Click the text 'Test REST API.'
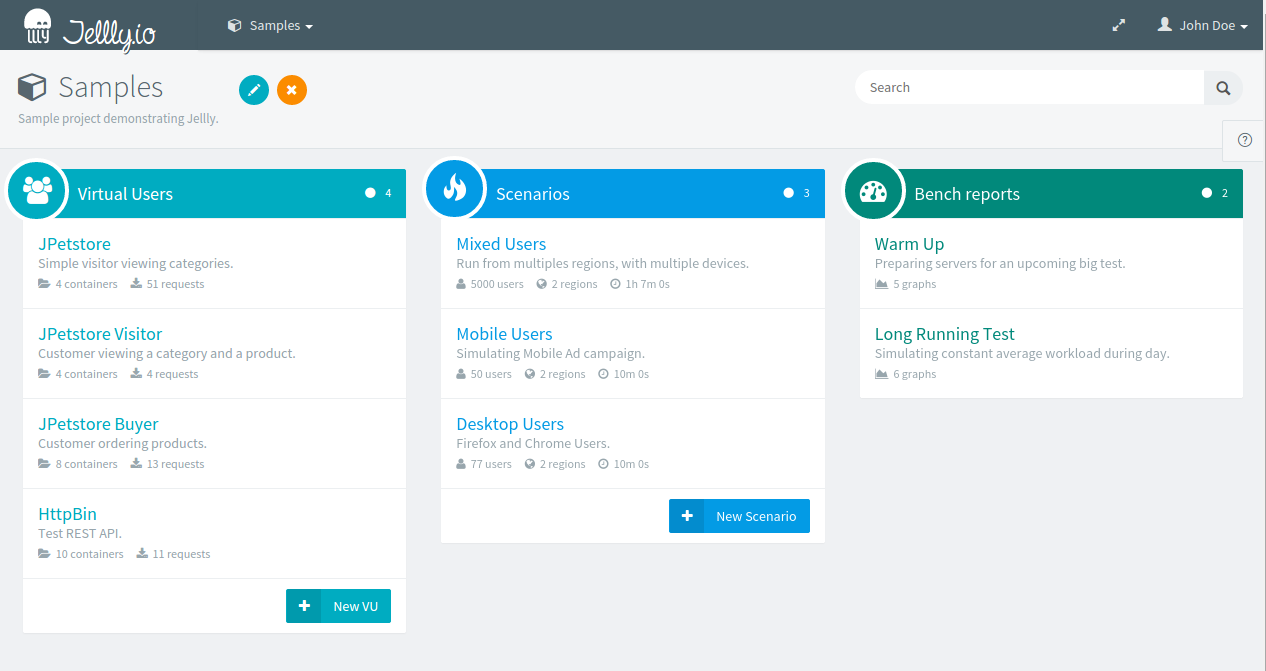The height and width of the screenshot is (671, 1266). [80, 534]
